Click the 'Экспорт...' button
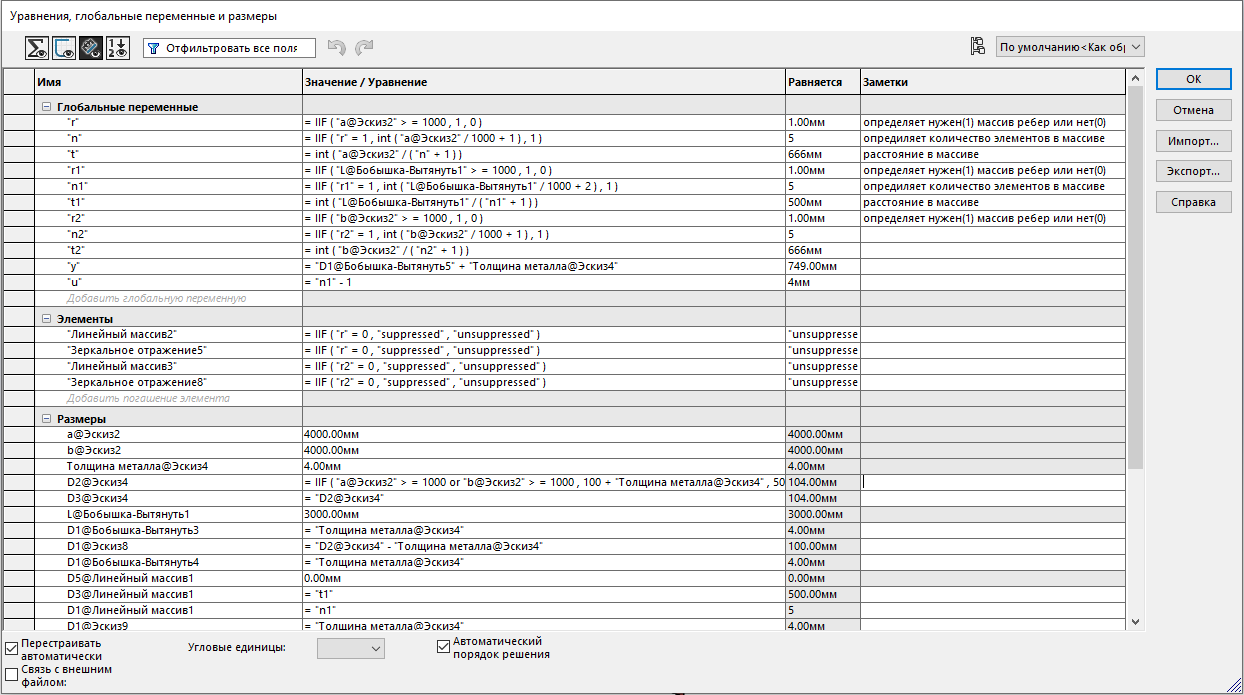Viewport: 1244px width, 695px height. pyautogui.click(x=1193, y=171)
